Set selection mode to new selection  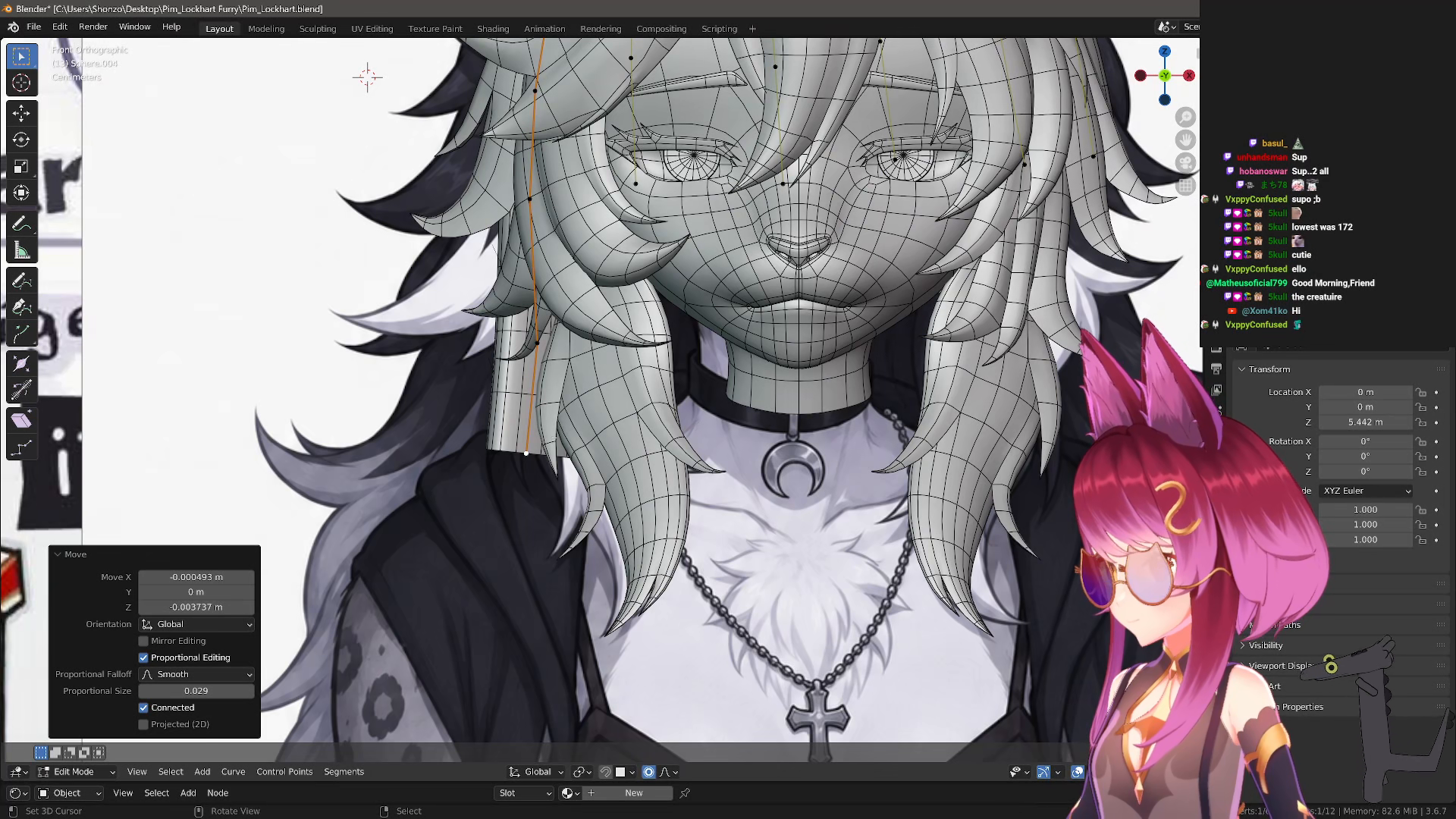[41, 752]
